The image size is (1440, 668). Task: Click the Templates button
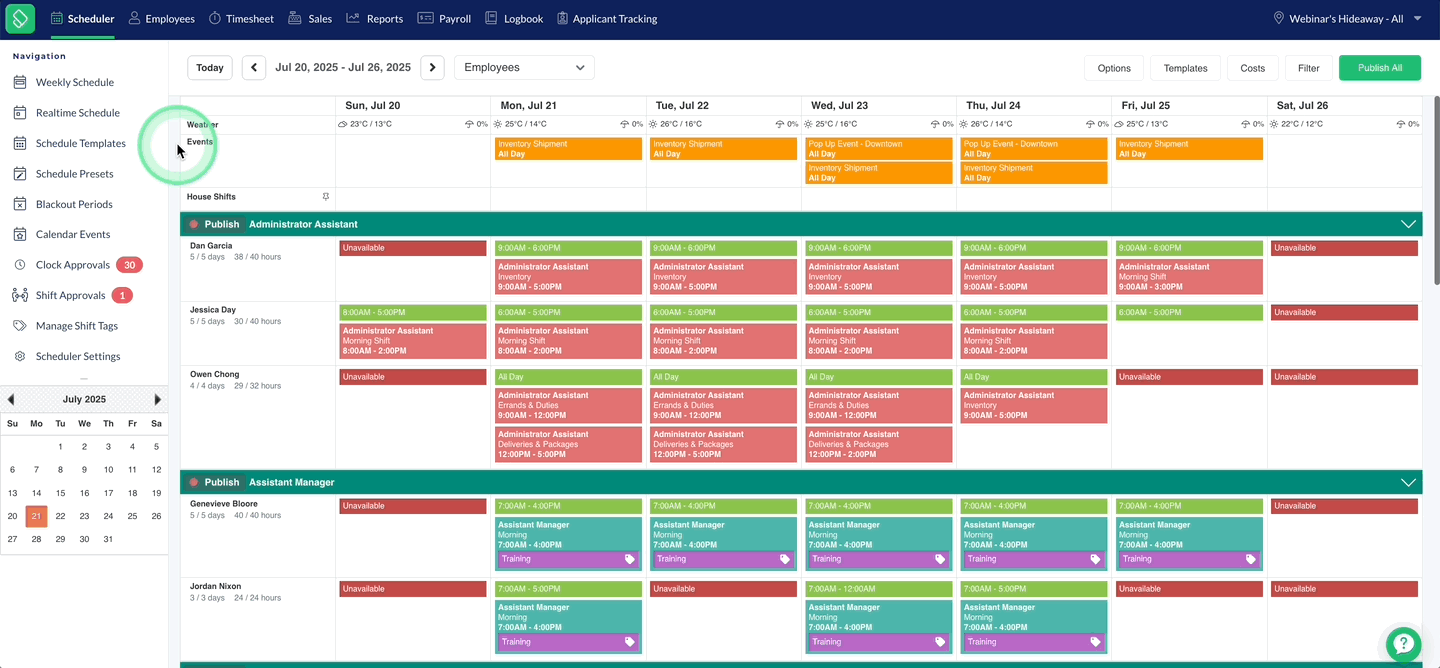tap(1185, 68)
